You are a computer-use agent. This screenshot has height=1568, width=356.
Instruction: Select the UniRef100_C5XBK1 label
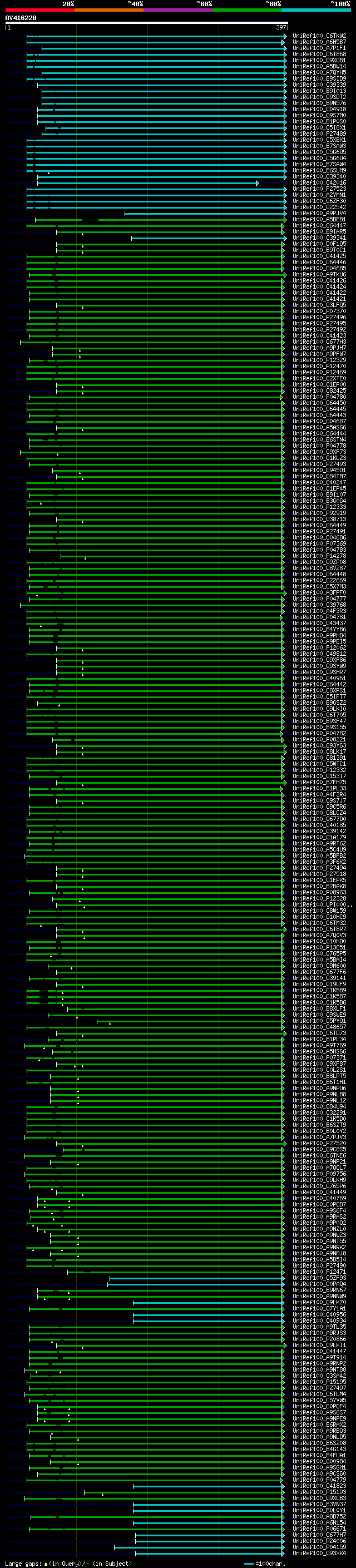[319, 140]
